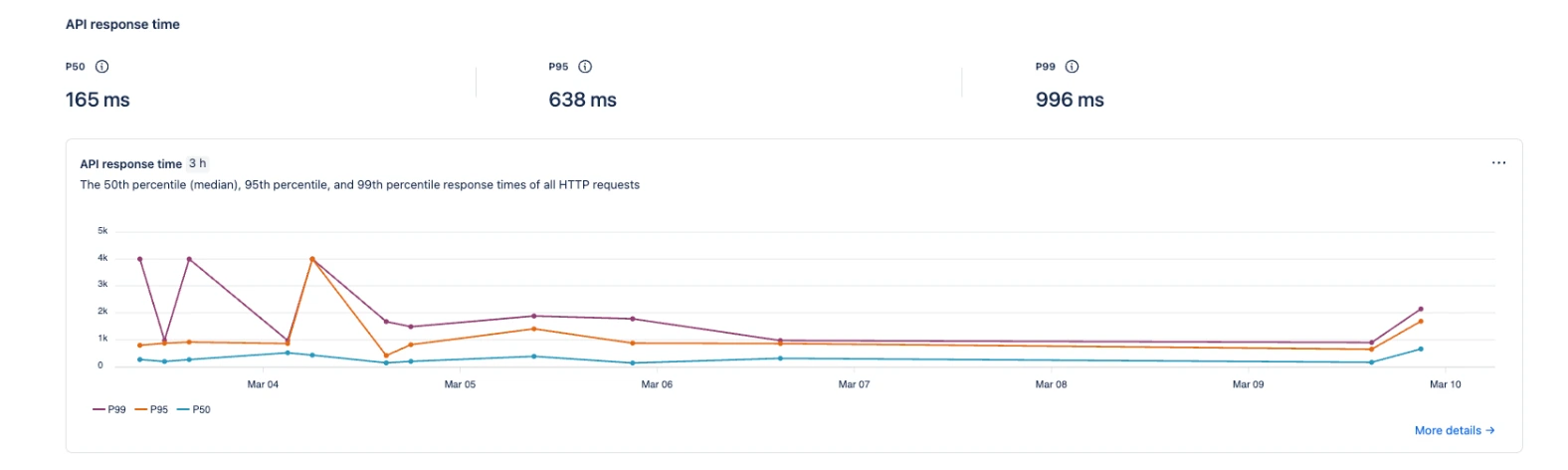Follow the More details link
The image size is (1568, 470).
(x=1454, y=430)
